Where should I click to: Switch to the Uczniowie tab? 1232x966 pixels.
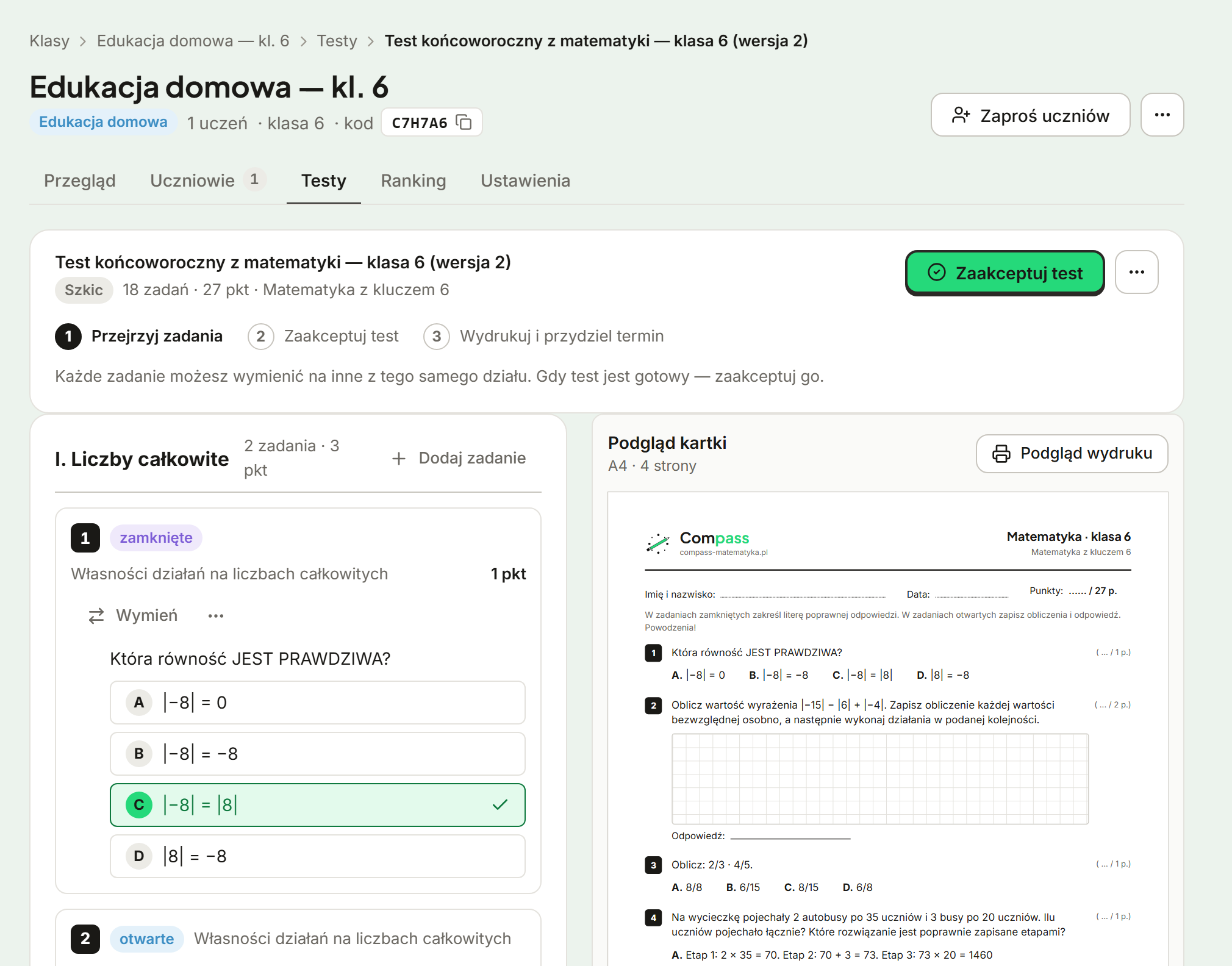[x=208, y=181]
